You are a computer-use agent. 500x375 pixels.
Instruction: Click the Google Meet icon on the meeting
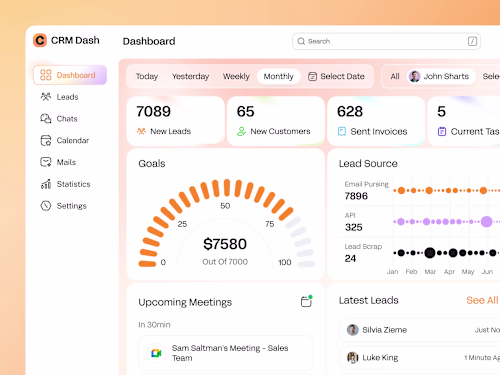tap(156, 353)
